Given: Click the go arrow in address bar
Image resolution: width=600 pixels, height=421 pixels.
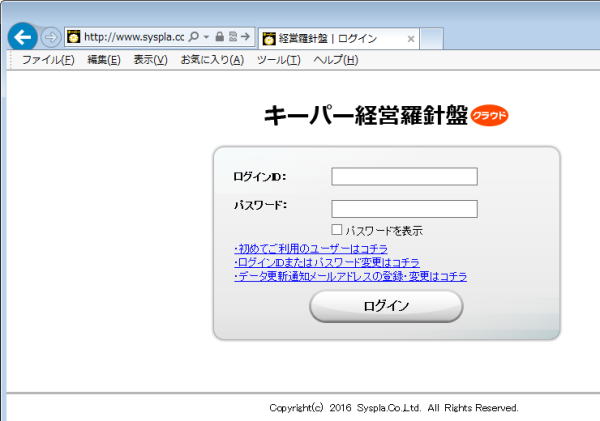Looking at the screenshot, I should (245, 37).
